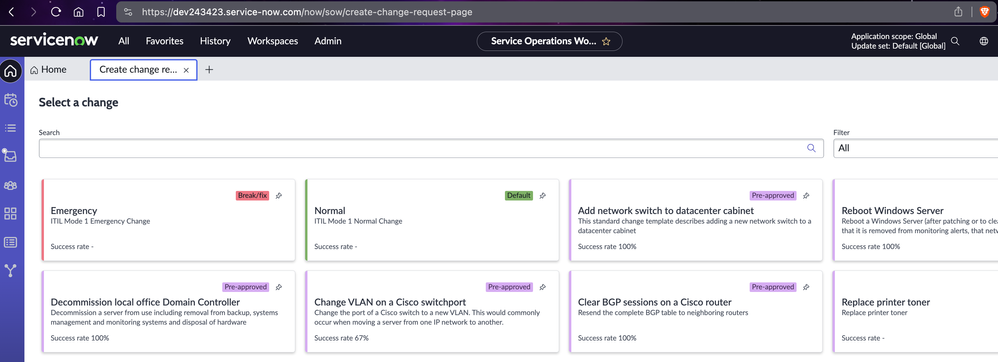Viewport: 998px width, 362px height.
Task: Click the green Default tag on Normal card
Action: (x=519, y=196)
